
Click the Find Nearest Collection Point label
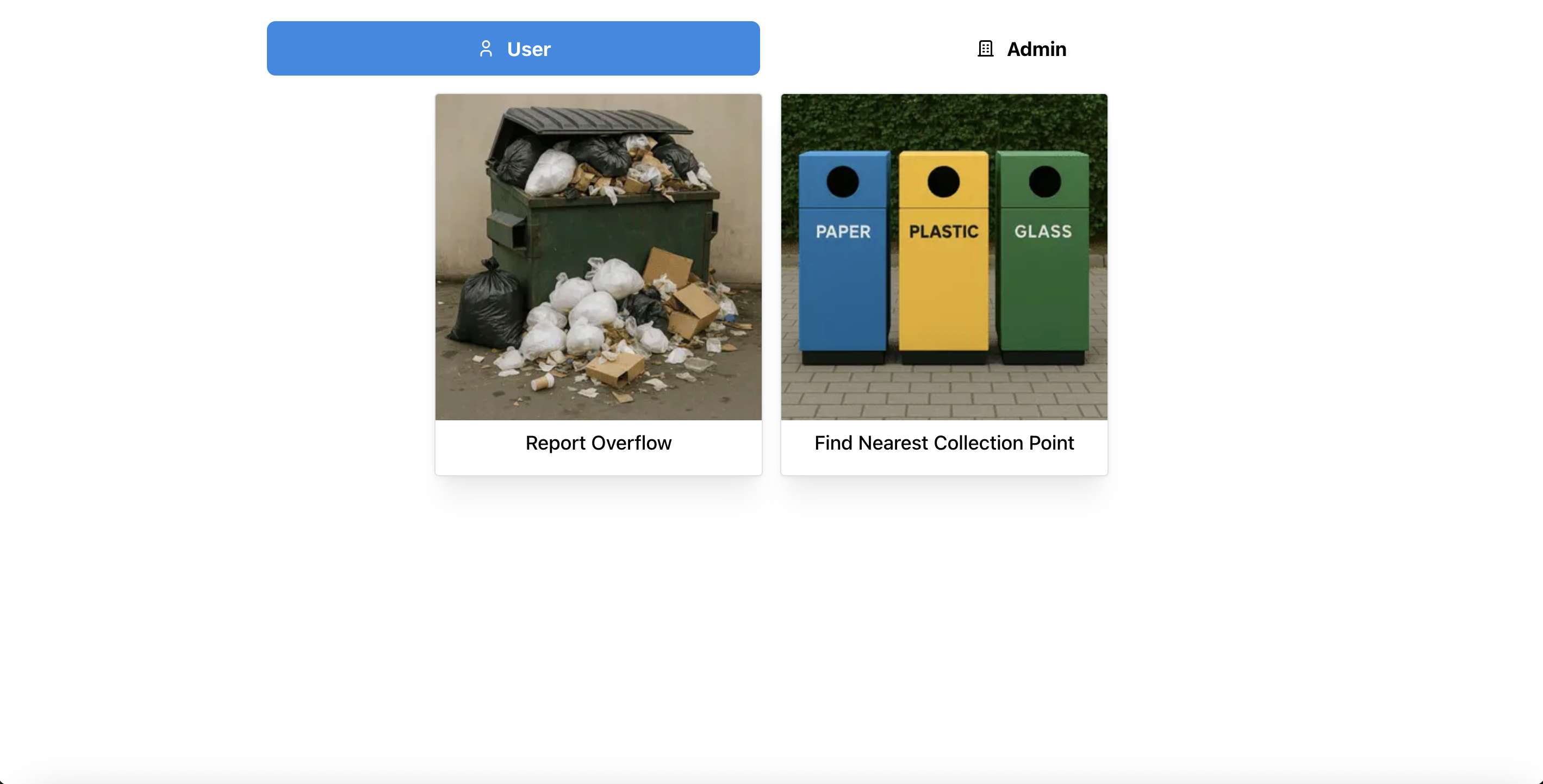coord(943,443)
